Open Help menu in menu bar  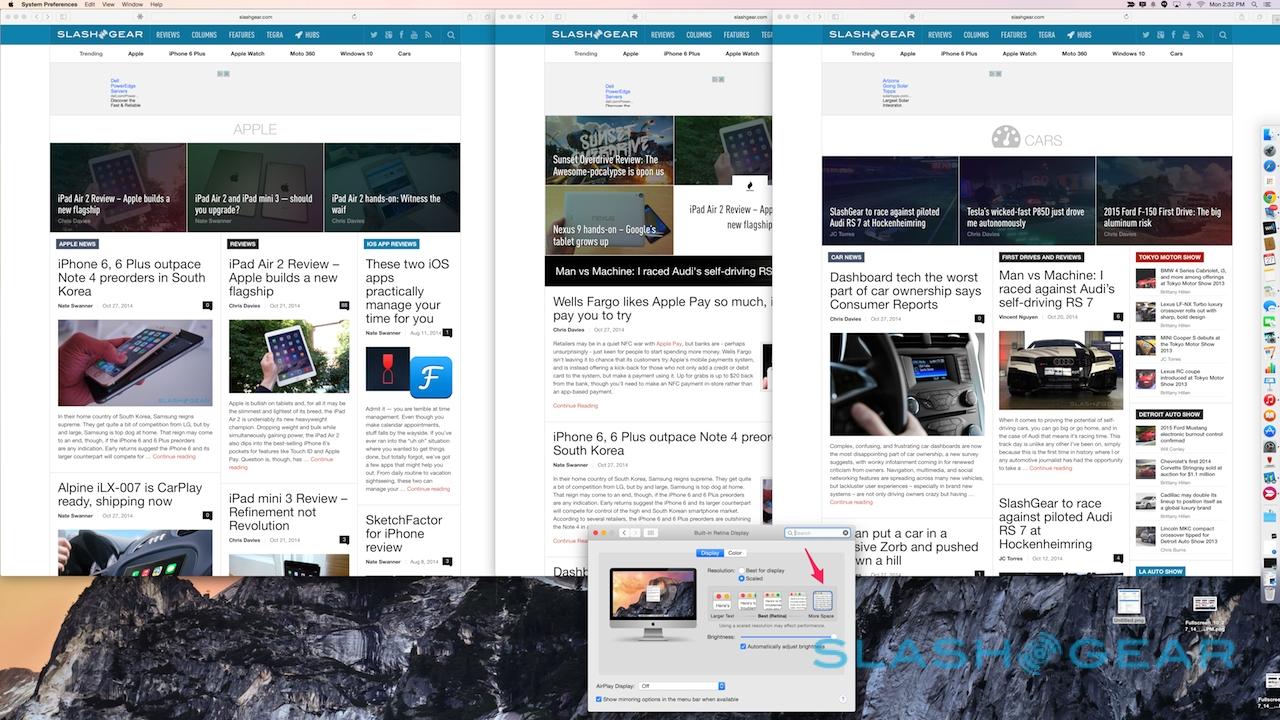click(x=156, y=4)
